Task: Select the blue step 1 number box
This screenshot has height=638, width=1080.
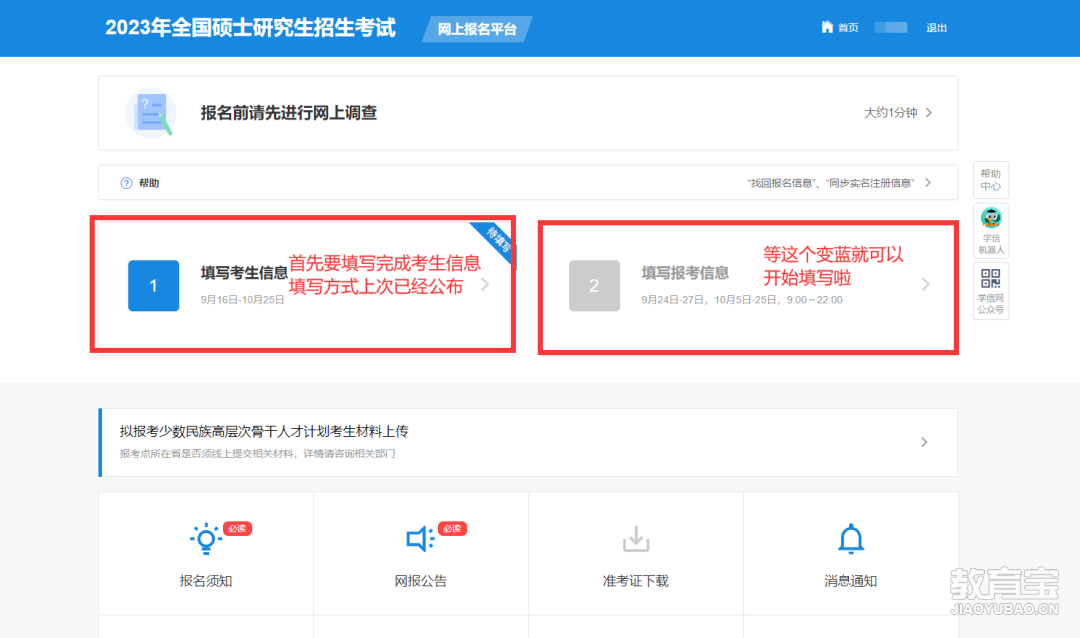Action: click(154, 285)
